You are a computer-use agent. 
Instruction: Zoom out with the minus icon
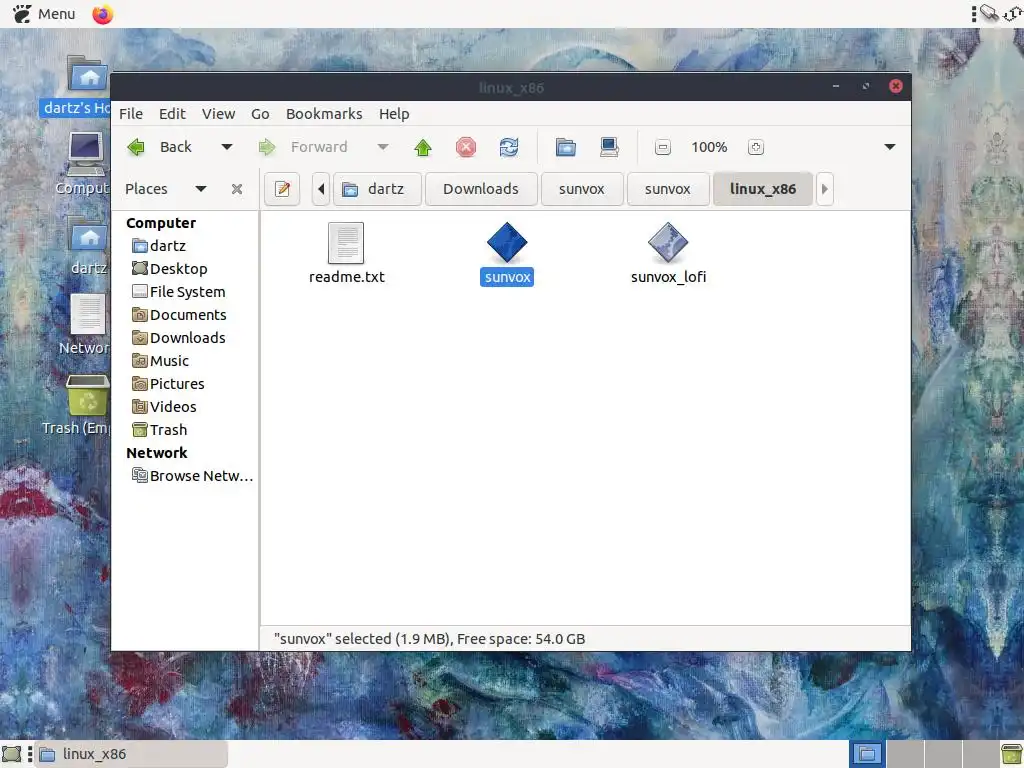coord(662,148)
